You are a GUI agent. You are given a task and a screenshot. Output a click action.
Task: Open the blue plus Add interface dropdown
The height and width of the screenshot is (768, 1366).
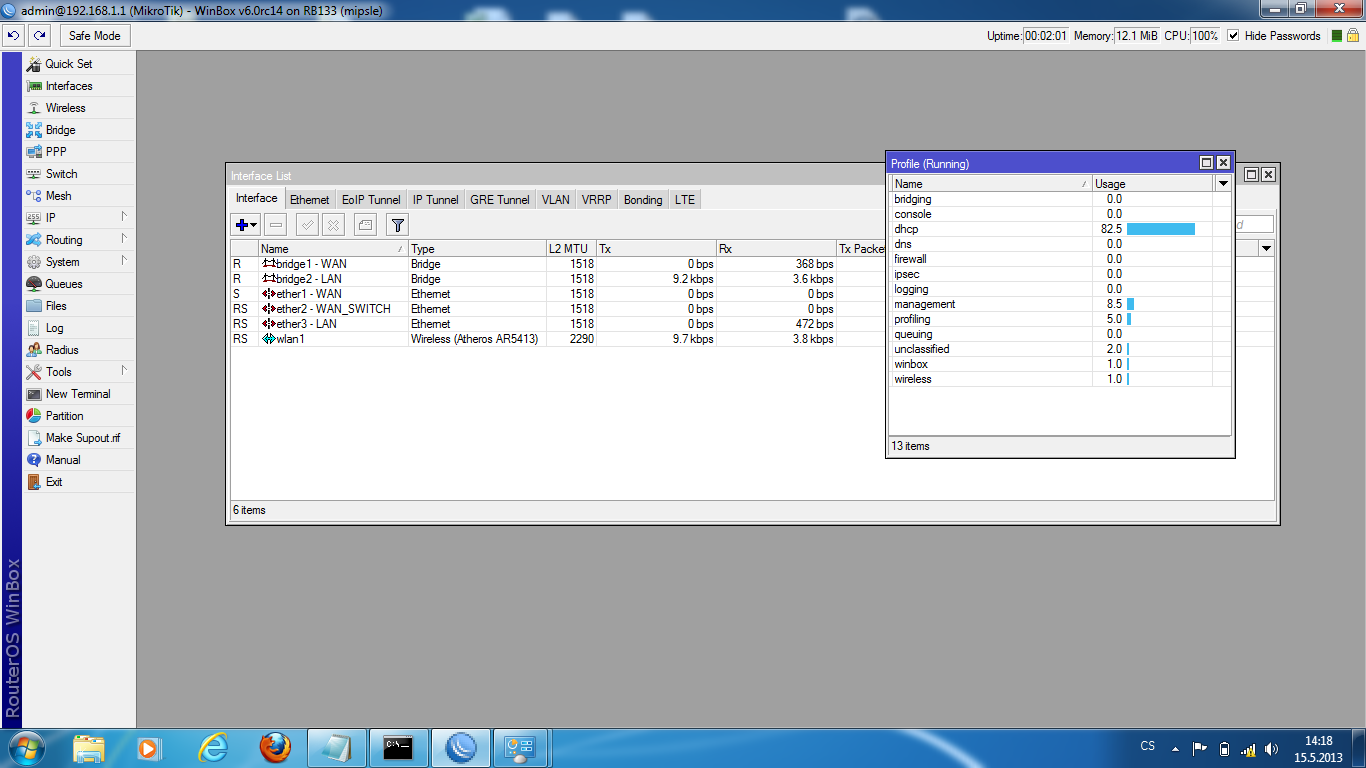tap(246, 225)
